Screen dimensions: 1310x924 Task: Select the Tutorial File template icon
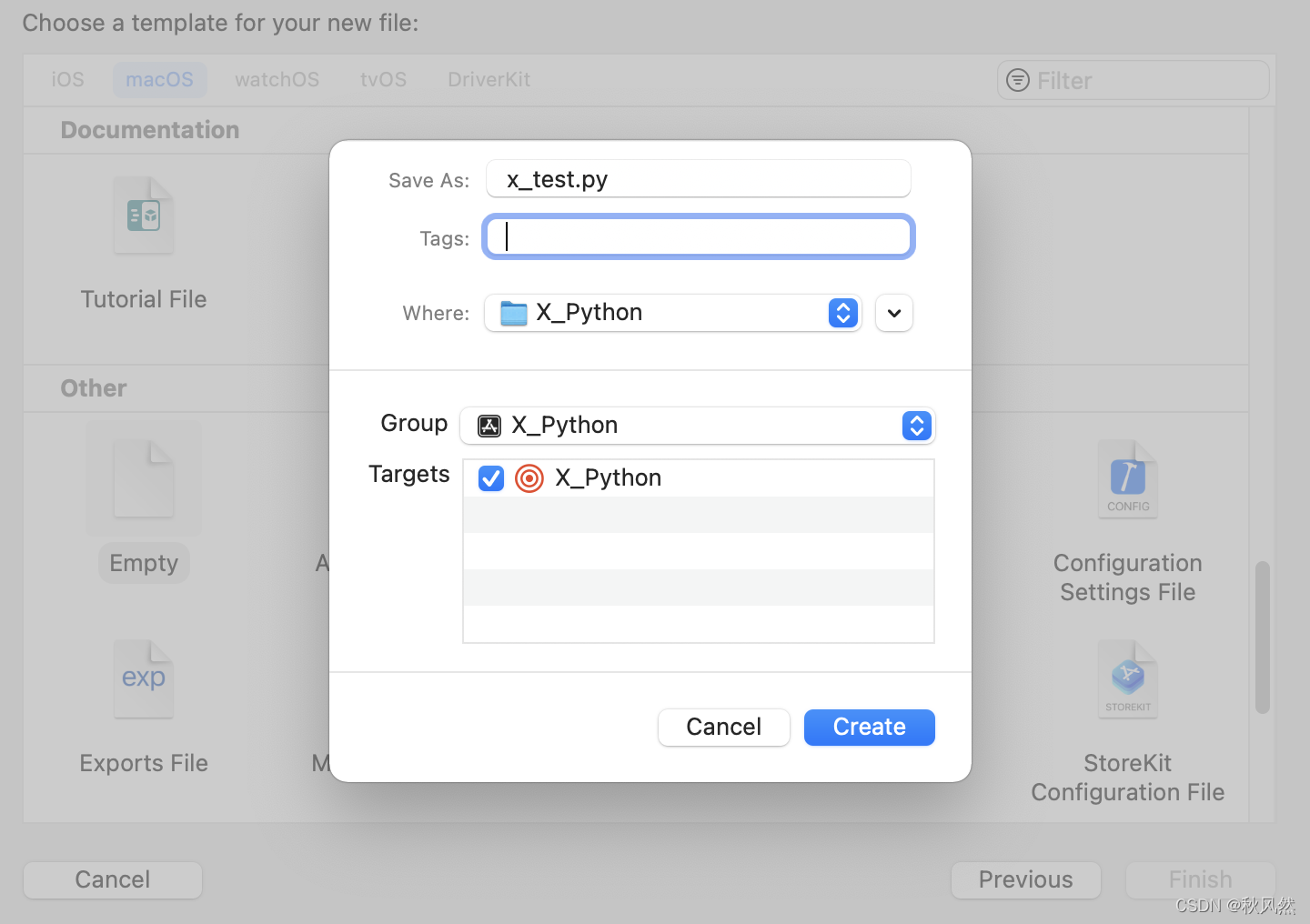point(144,216)
